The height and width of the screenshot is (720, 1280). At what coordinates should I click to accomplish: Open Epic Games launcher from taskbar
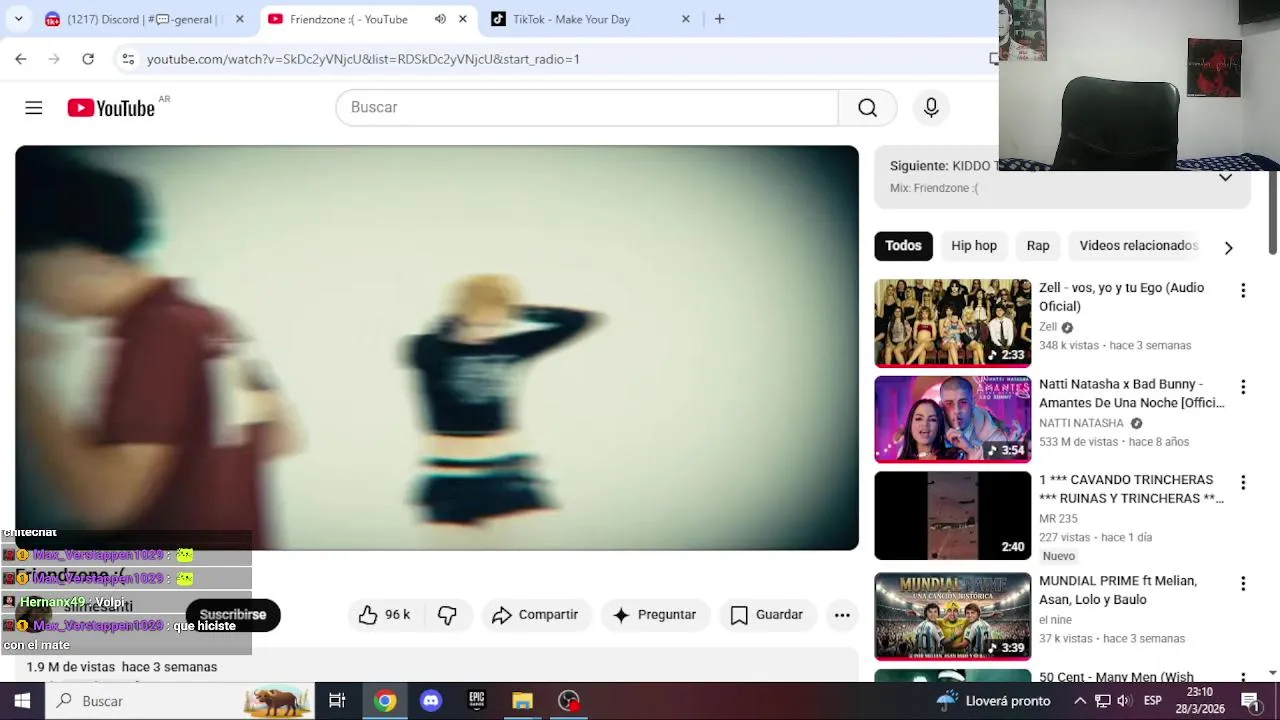coord(477,701)
